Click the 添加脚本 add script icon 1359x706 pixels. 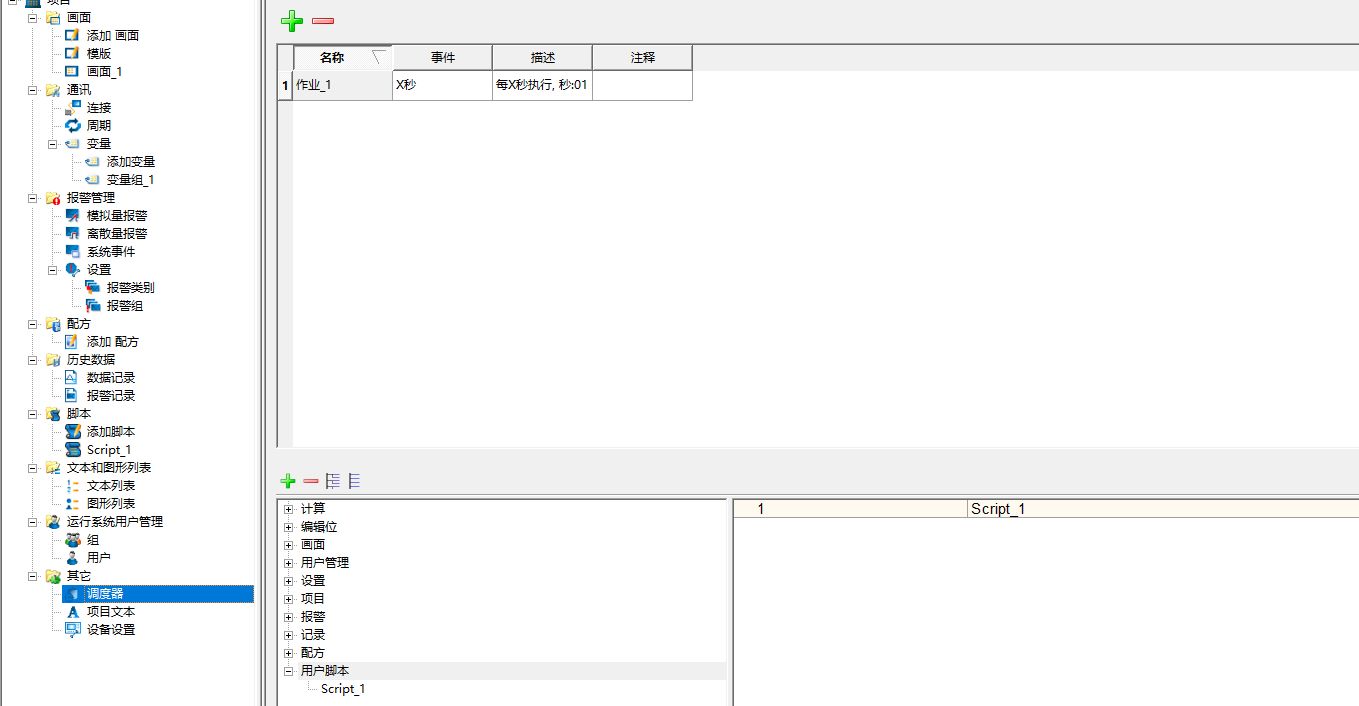pyautogui.click(x=72, y=431)
